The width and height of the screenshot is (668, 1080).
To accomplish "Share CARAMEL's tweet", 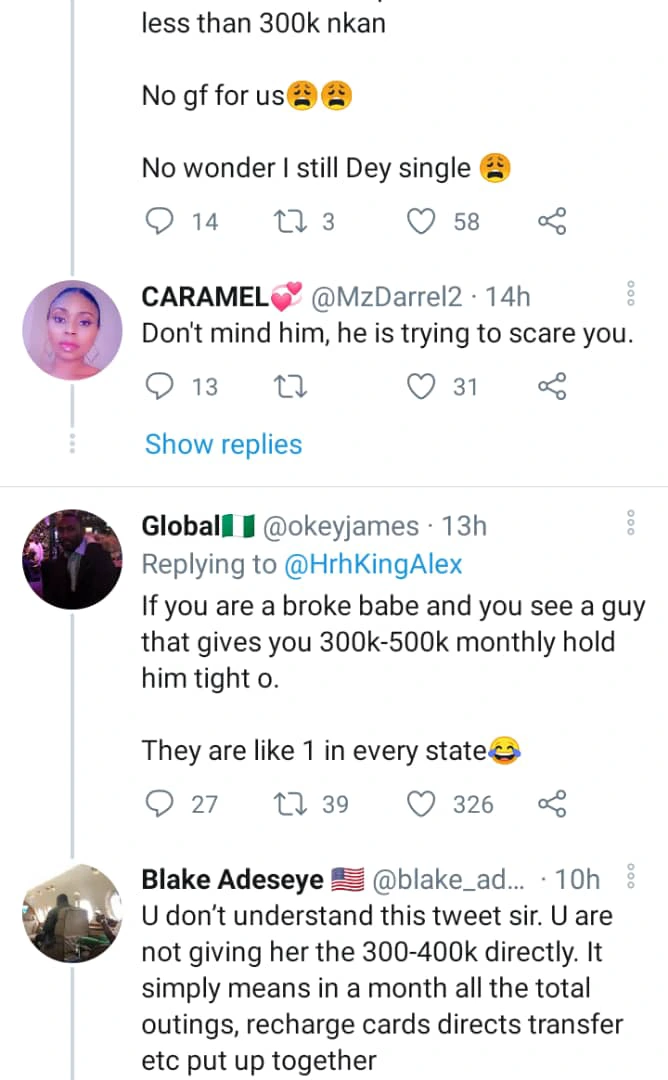I will (x=552, y=387).
